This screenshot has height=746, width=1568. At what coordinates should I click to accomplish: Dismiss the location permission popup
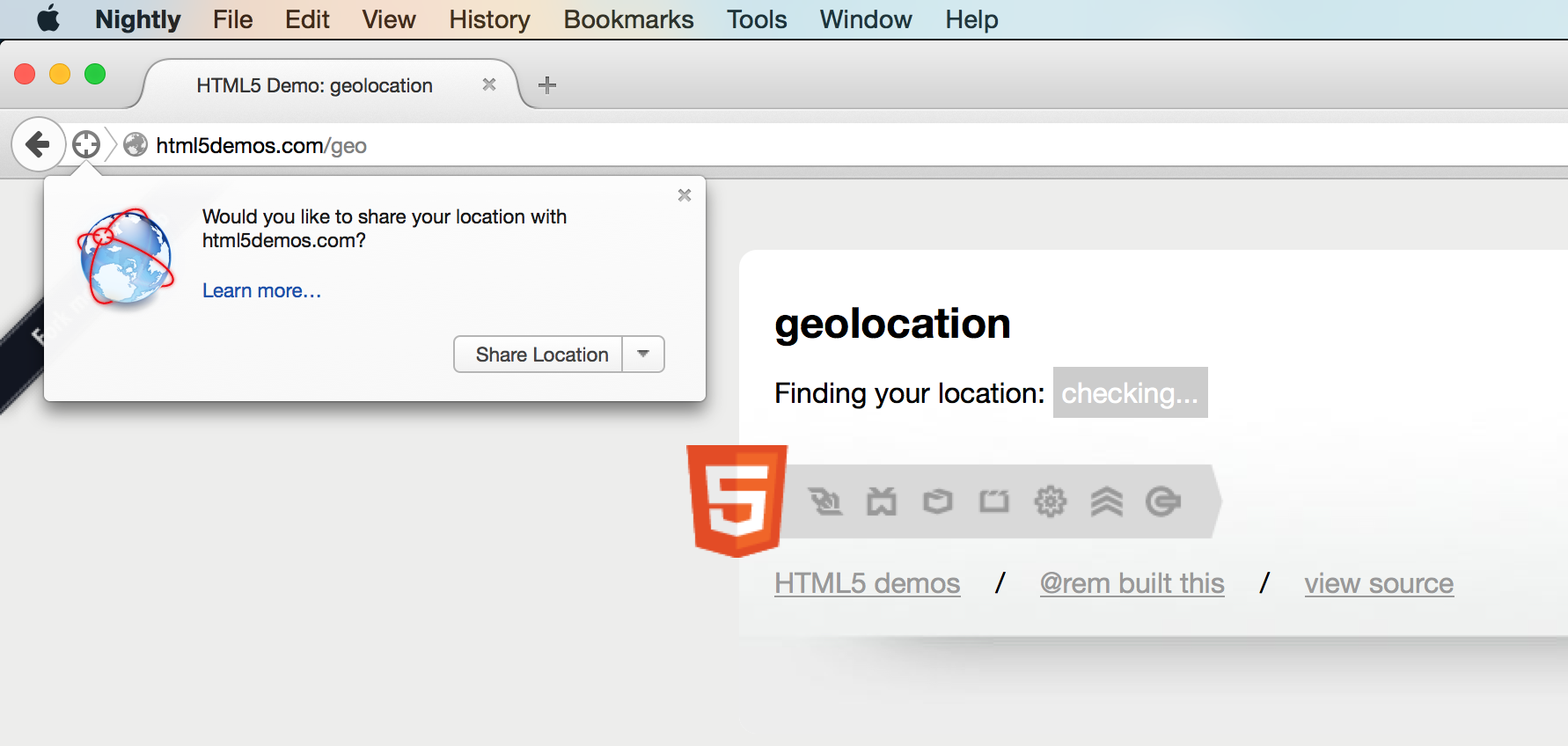tap(685, 195)
